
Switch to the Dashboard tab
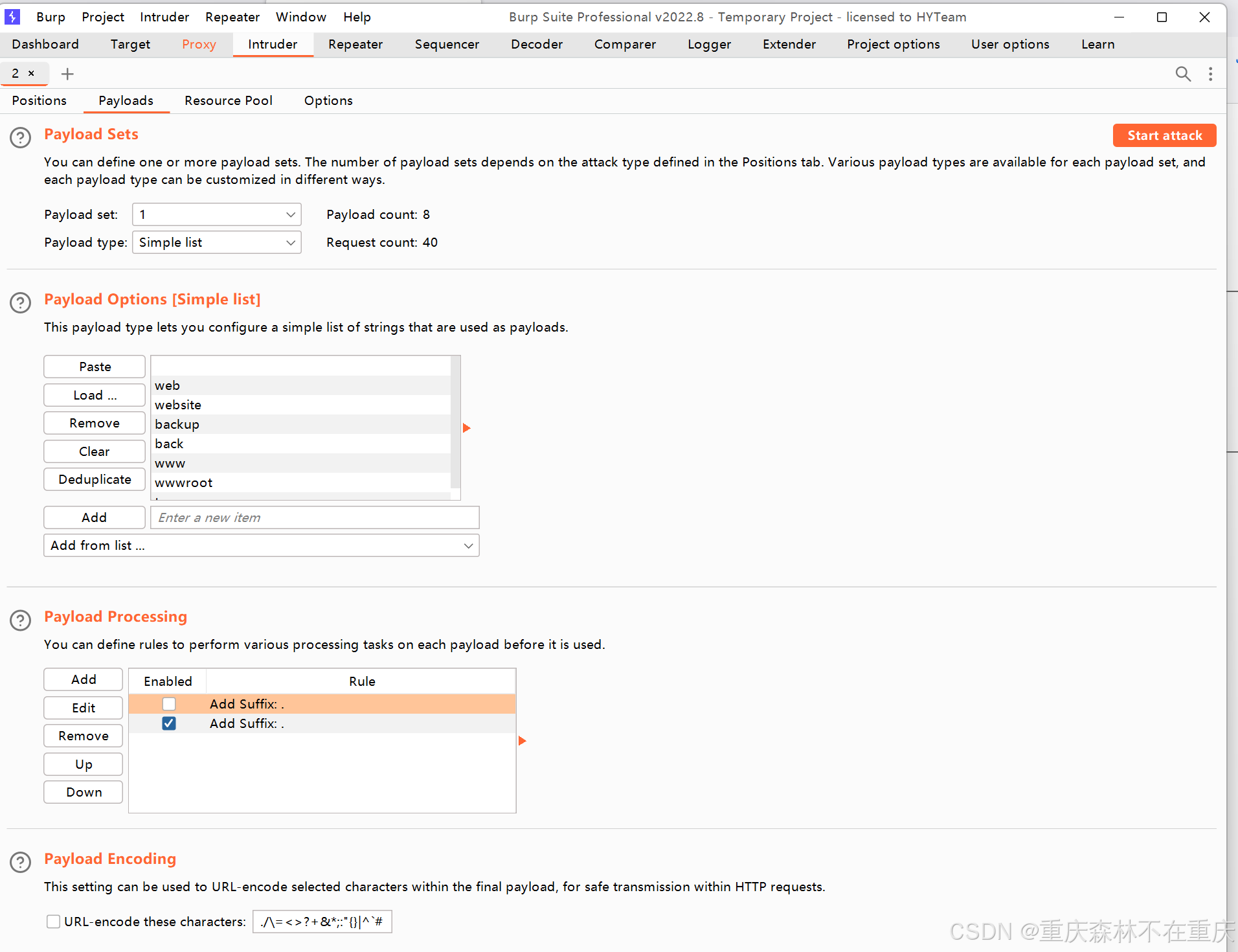coord(45,44)
